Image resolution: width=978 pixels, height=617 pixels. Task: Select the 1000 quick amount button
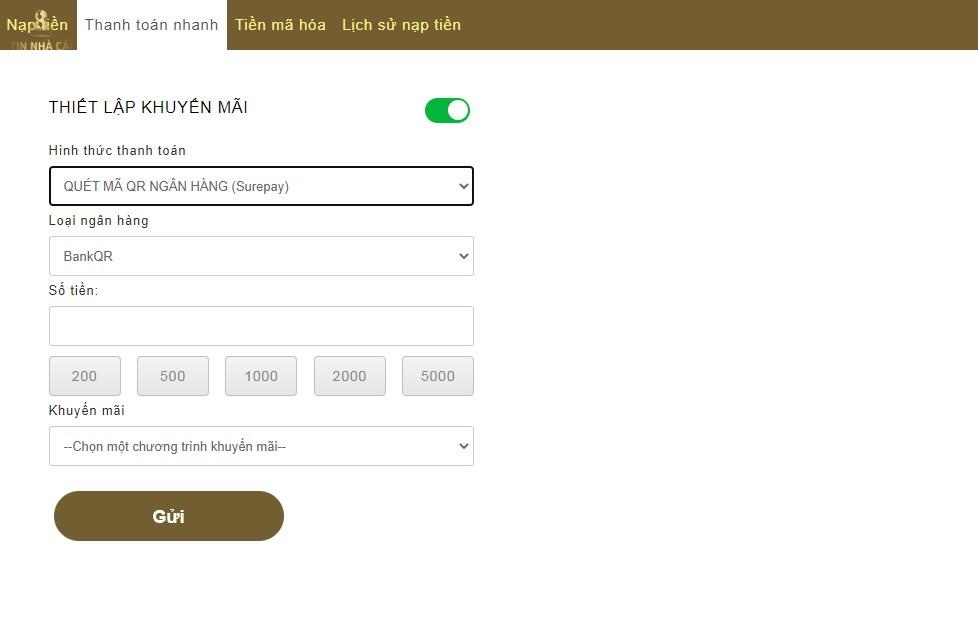click(261, 376)
